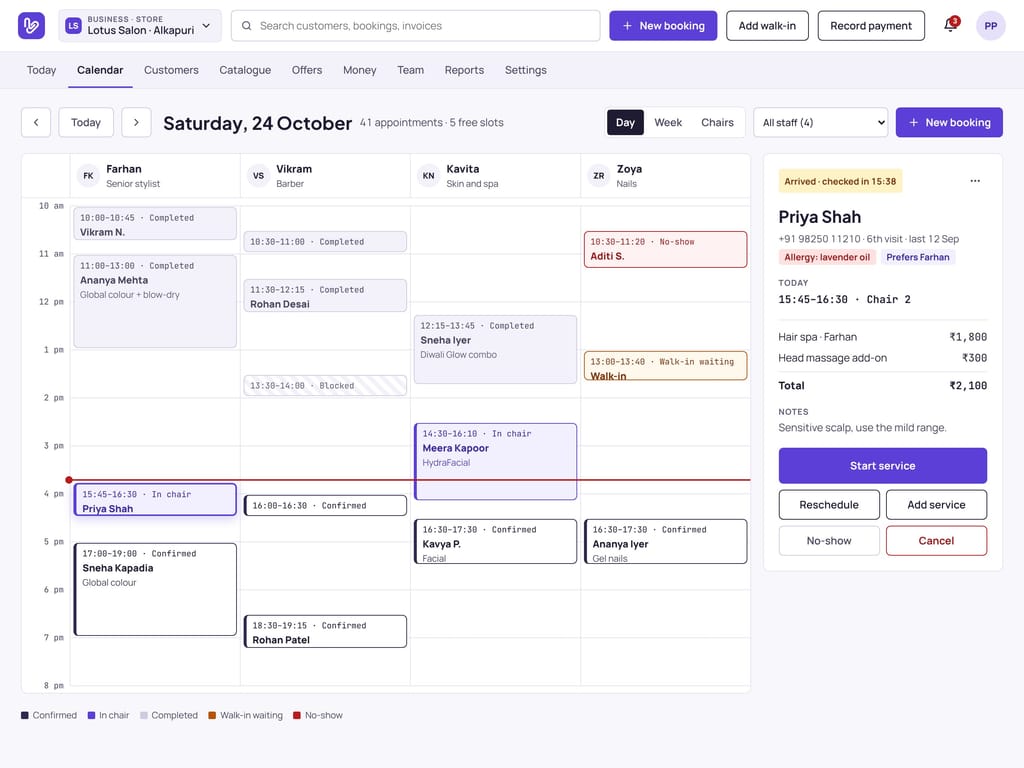Click the Add service button

coord(936,505)
